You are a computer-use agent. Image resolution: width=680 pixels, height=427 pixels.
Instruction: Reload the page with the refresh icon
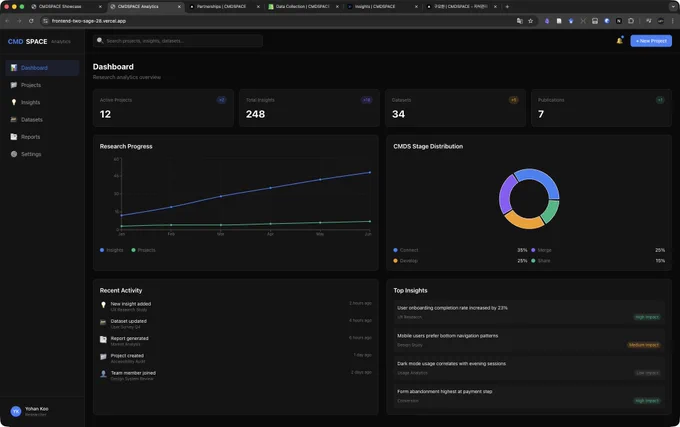point(31,21)
